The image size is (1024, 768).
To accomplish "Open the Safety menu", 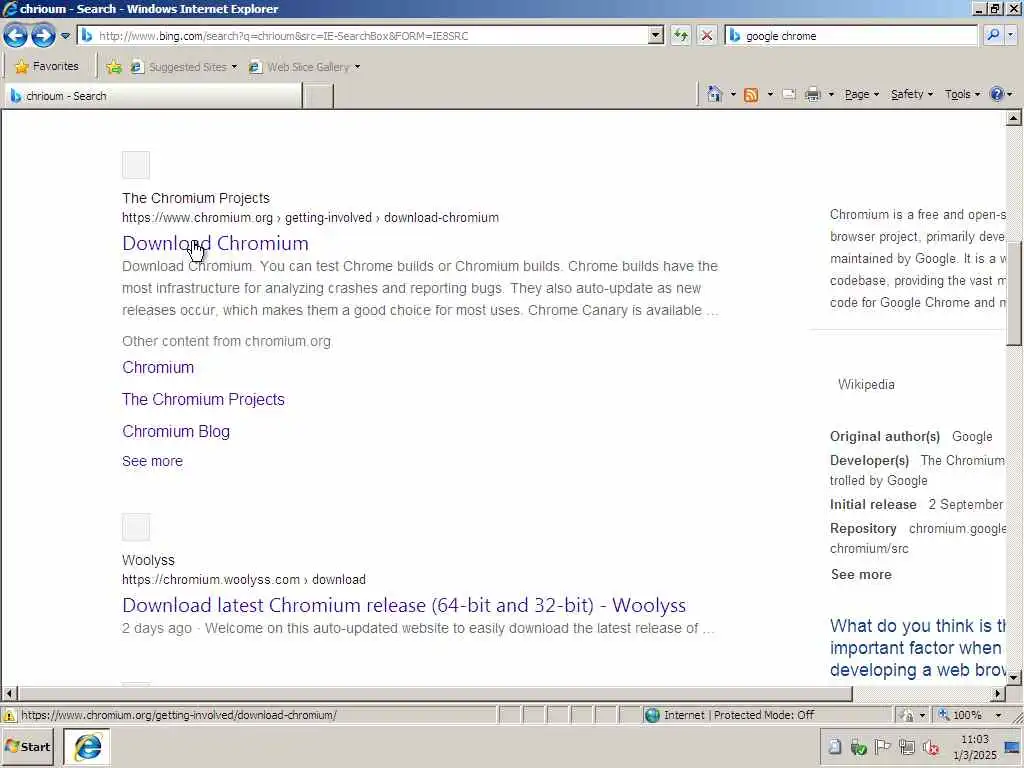I will click(x=912, y=94).
